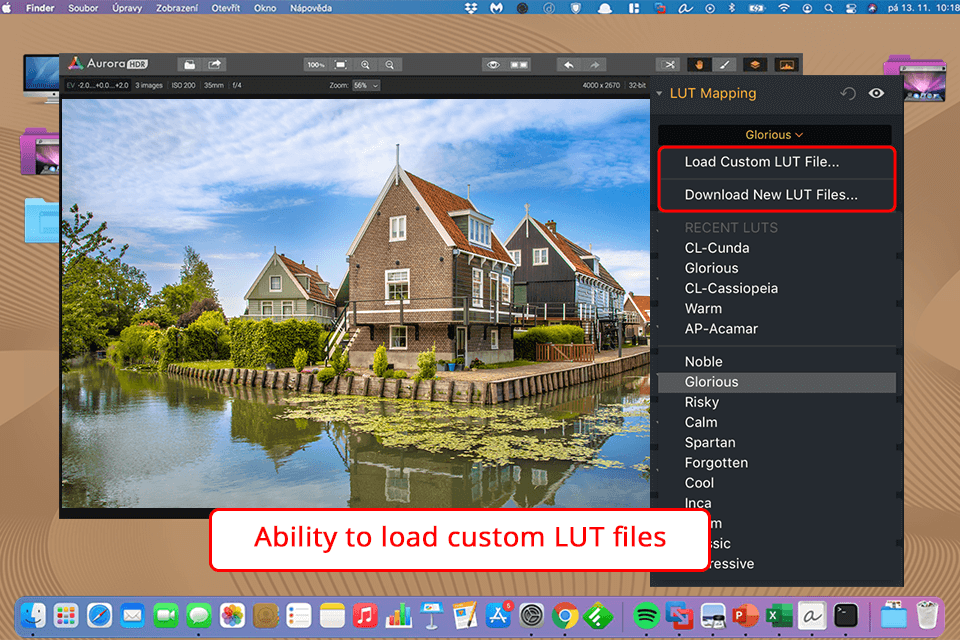The image size is (960, 640).
Task: Open Google Chrome from the Dock
Action: point(564,616)
